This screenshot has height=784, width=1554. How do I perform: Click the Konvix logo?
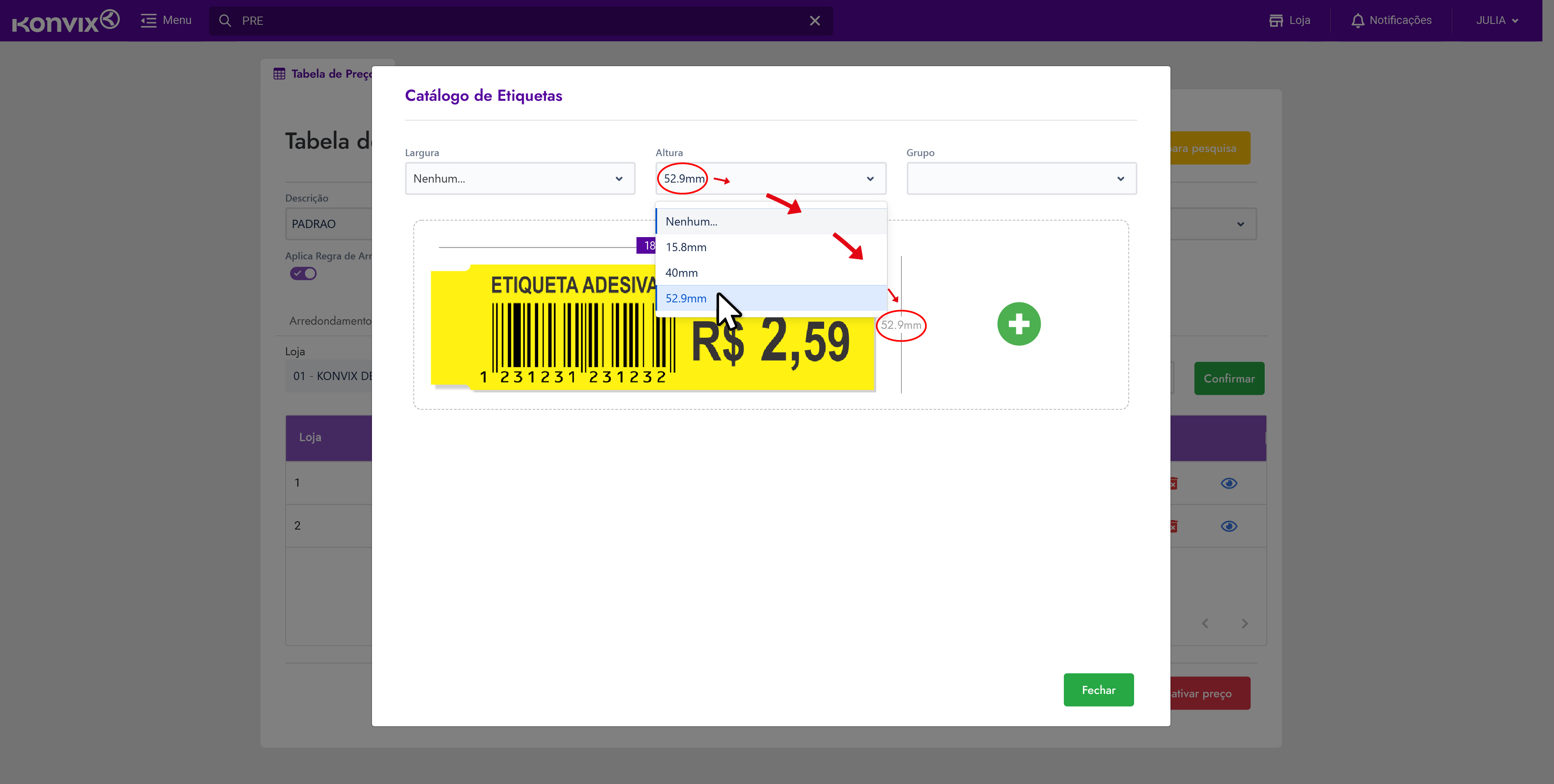tap(65, 21)
